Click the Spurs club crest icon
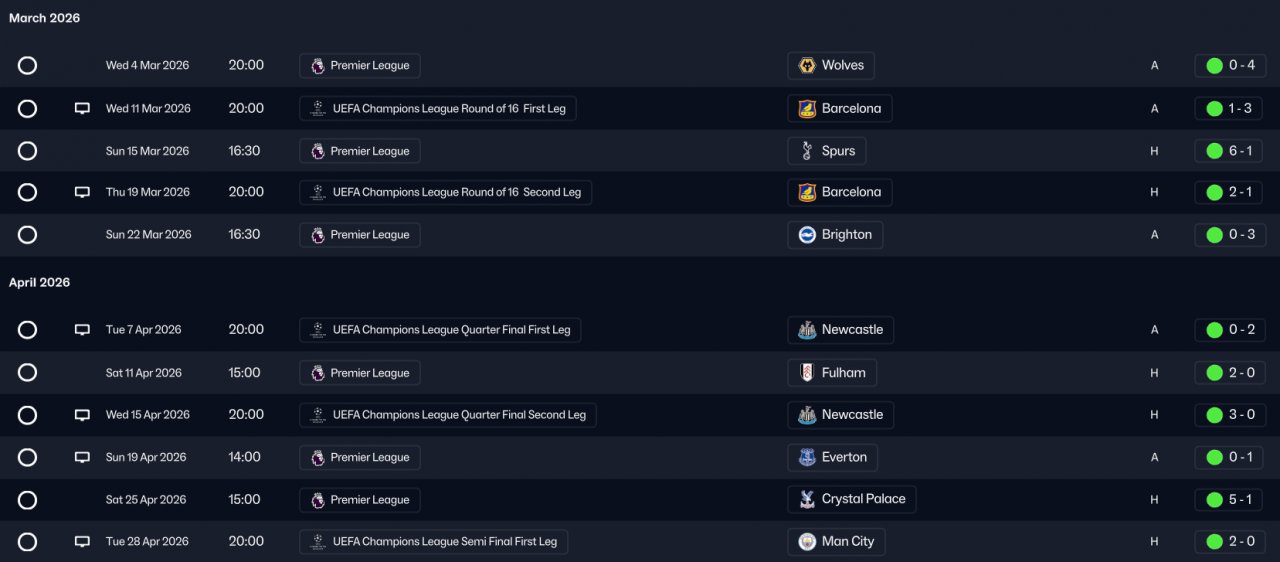 tap(807, 151)
